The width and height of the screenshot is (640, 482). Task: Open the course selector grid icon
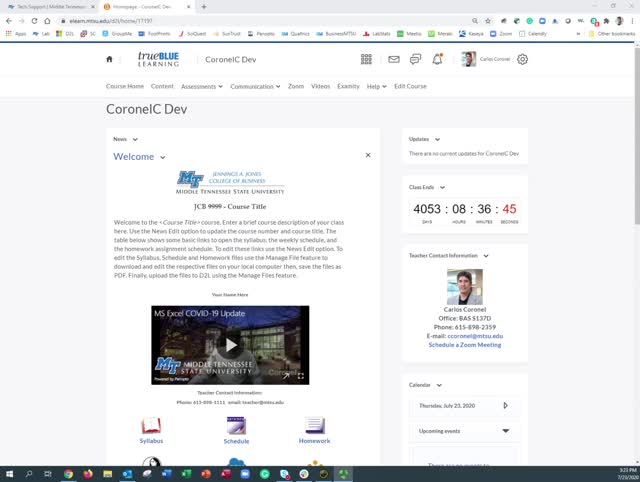click(x=366, y=60)
